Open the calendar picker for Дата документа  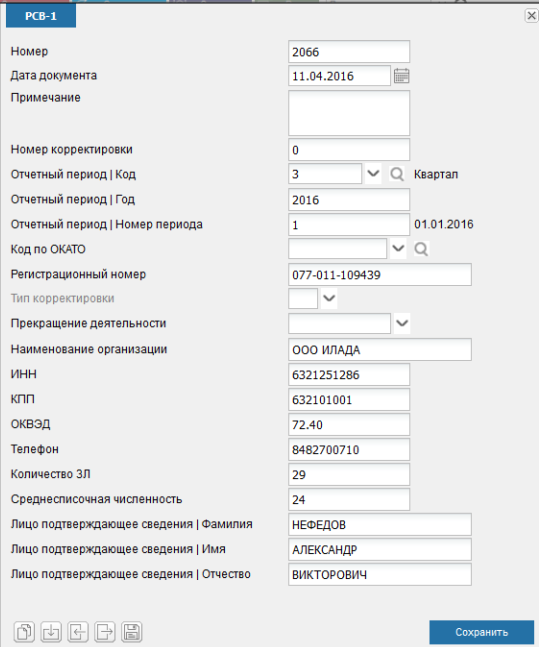point(401,76)
